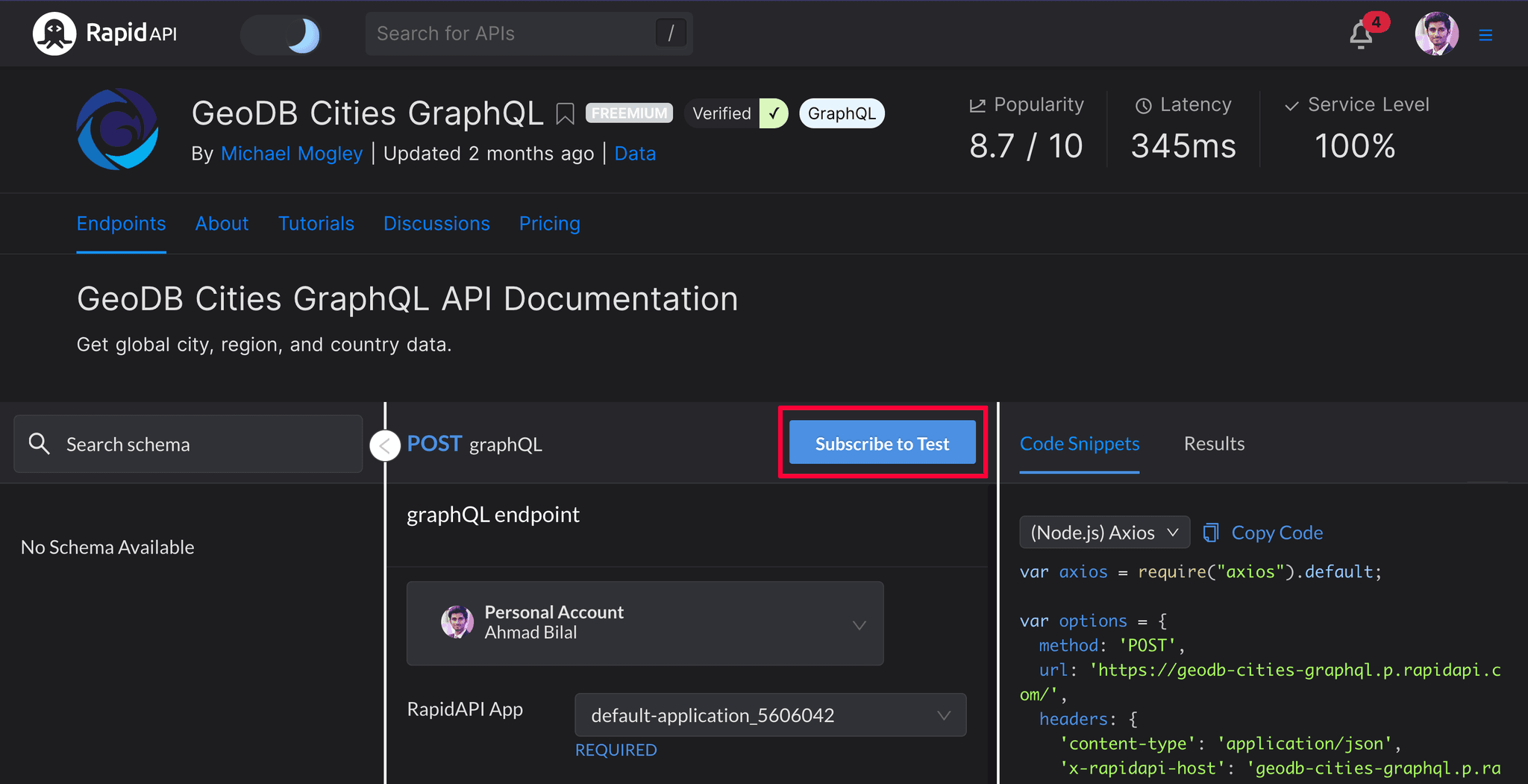This screenshot has height=784, width=1528.
Task: Open the user profile avatar
Action: (x=1436, y=34)
